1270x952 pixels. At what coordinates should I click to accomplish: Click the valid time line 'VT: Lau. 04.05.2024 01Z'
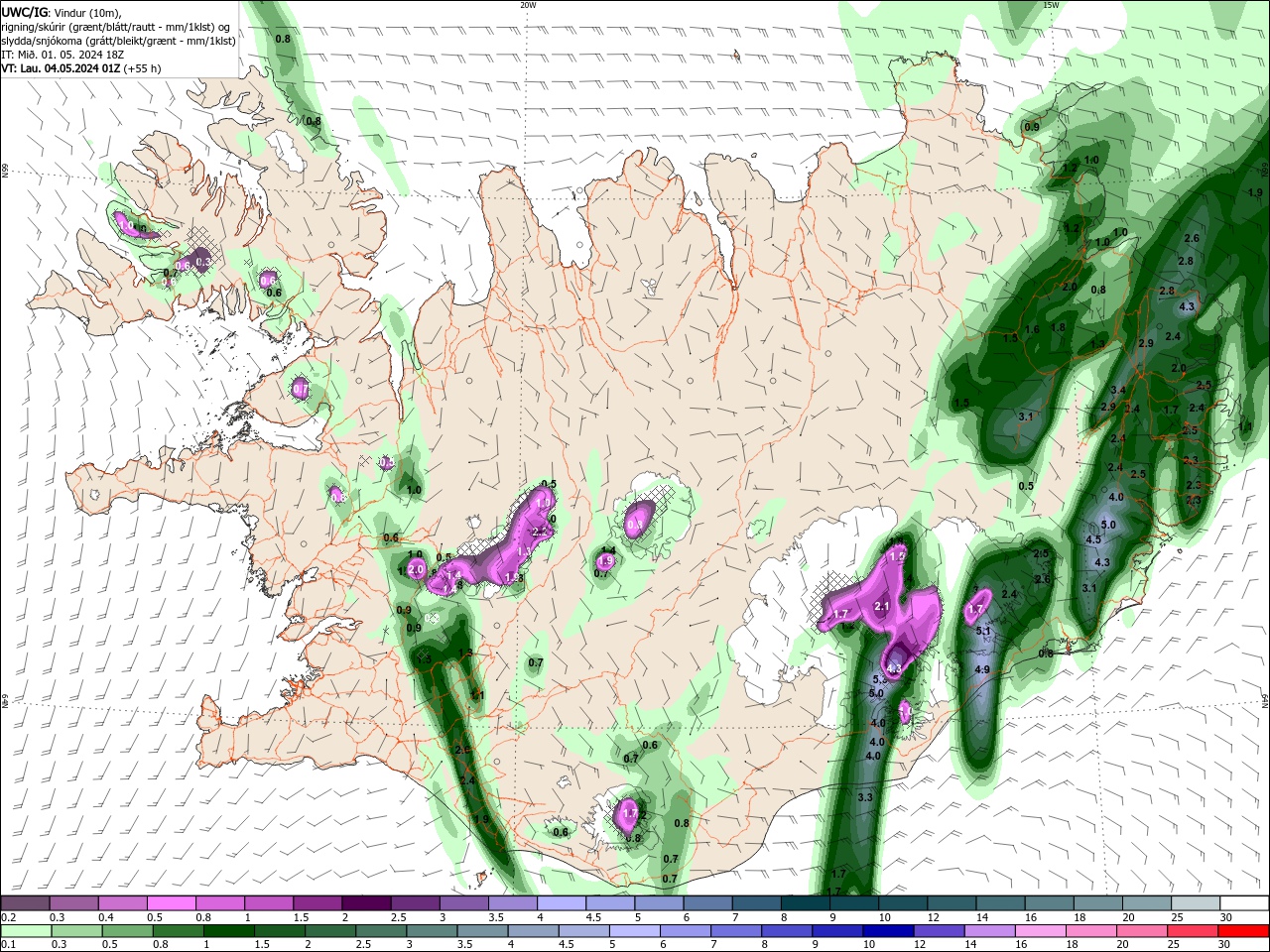point(62,68)
